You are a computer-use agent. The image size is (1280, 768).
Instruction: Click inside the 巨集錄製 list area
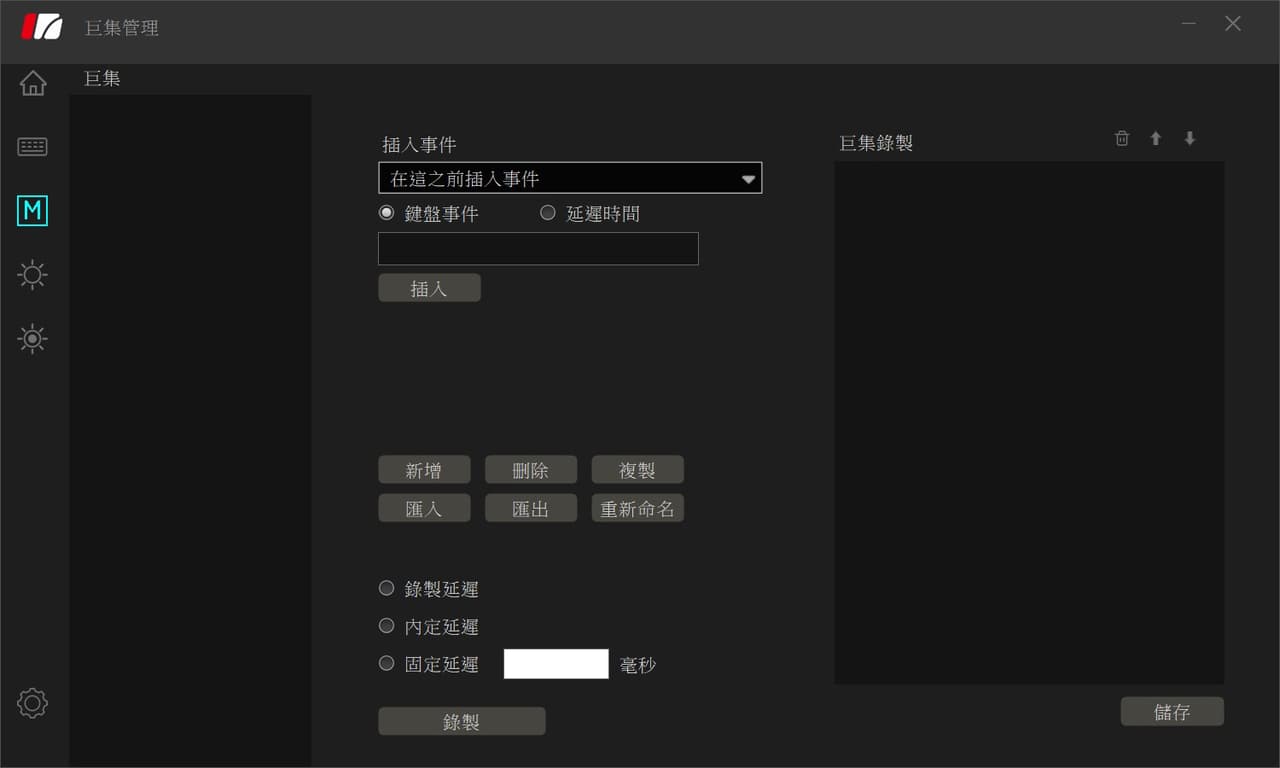1029,423
